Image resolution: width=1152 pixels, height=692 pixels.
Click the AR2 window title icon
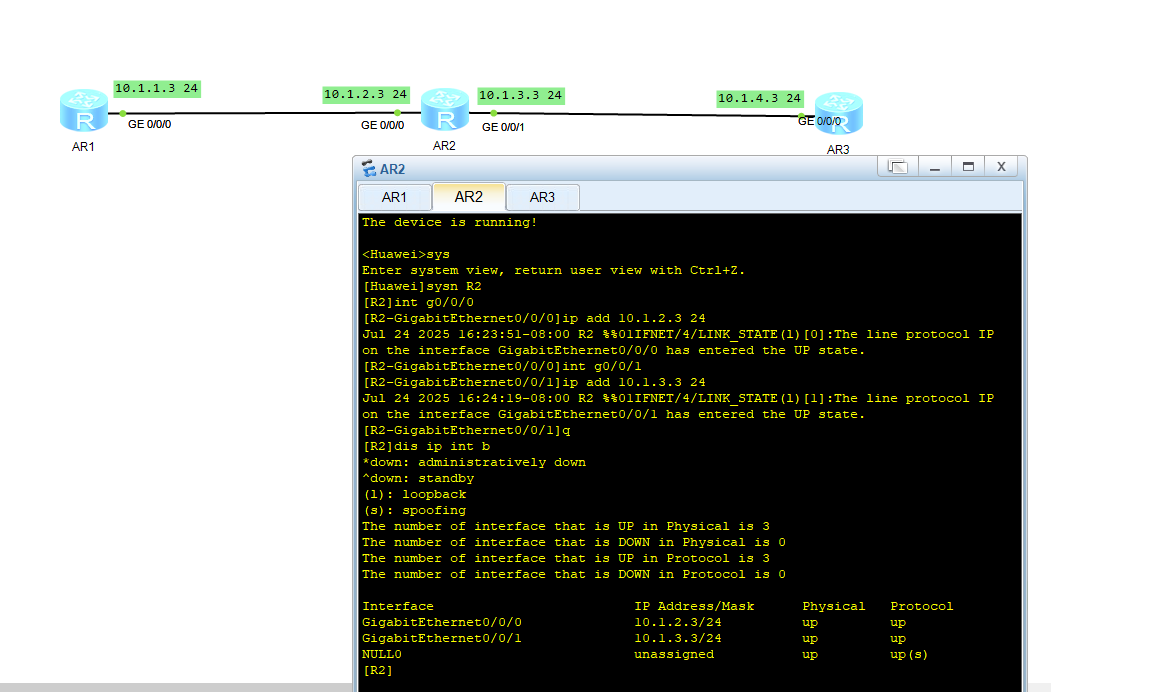(369, 169)
